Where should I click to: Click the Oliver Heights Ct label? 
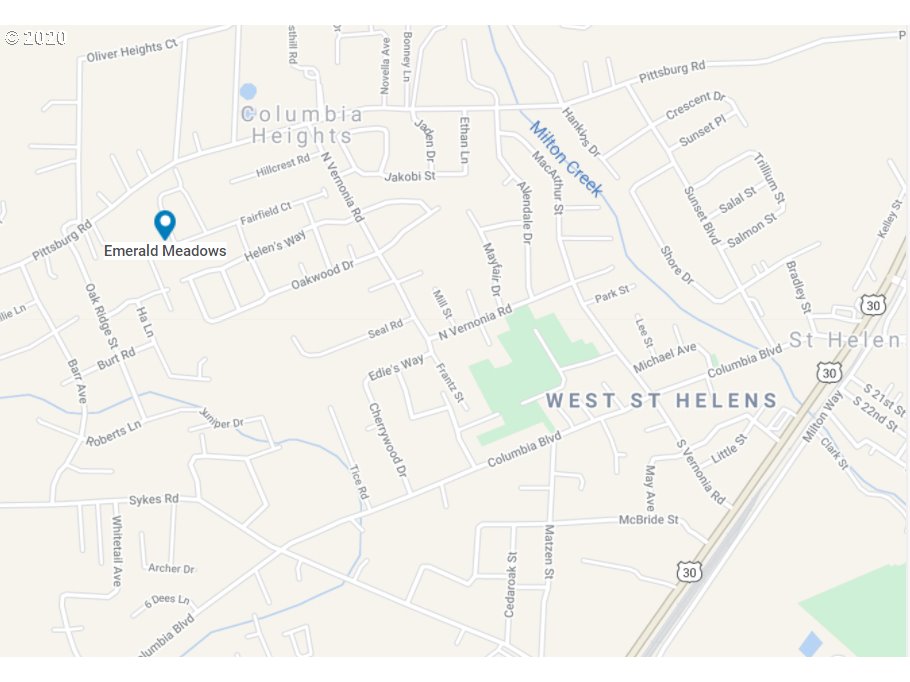point(132,50)
